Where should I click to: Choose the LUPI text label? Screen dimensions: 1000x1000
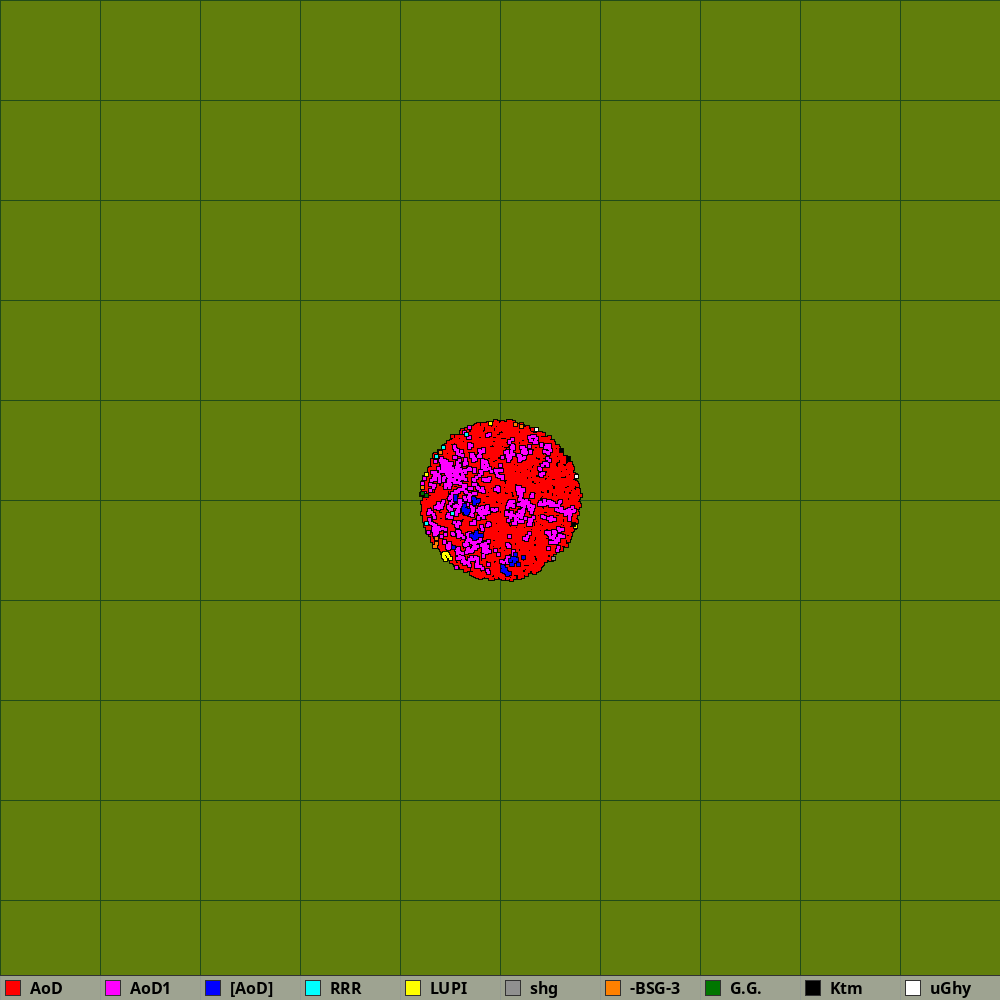click(448, 988)
